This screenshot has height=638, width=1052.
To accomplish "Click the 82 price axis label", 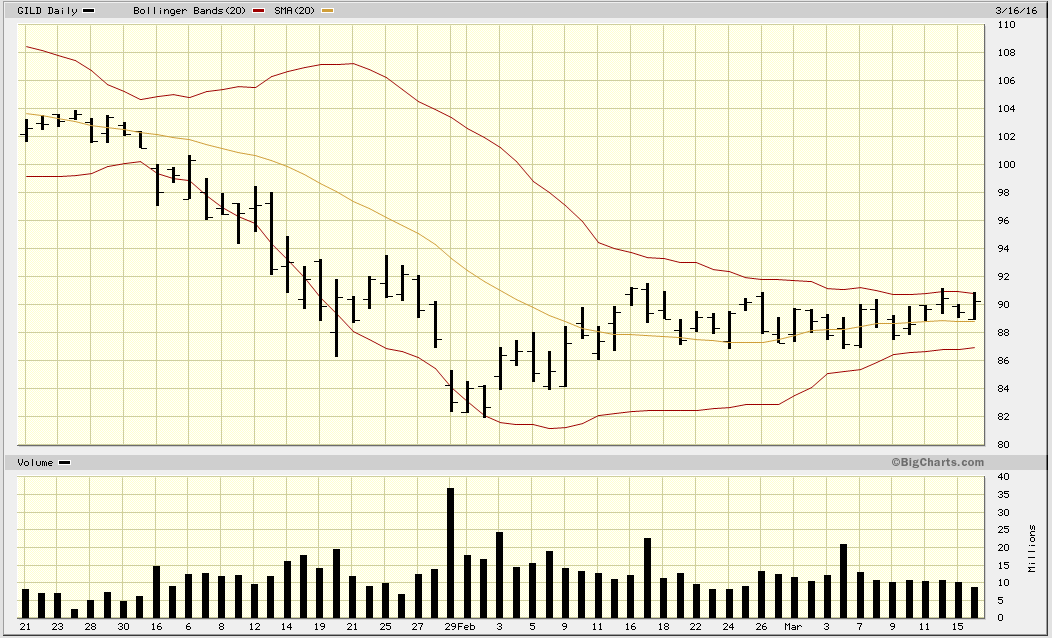I will (x=1004, y=417).
